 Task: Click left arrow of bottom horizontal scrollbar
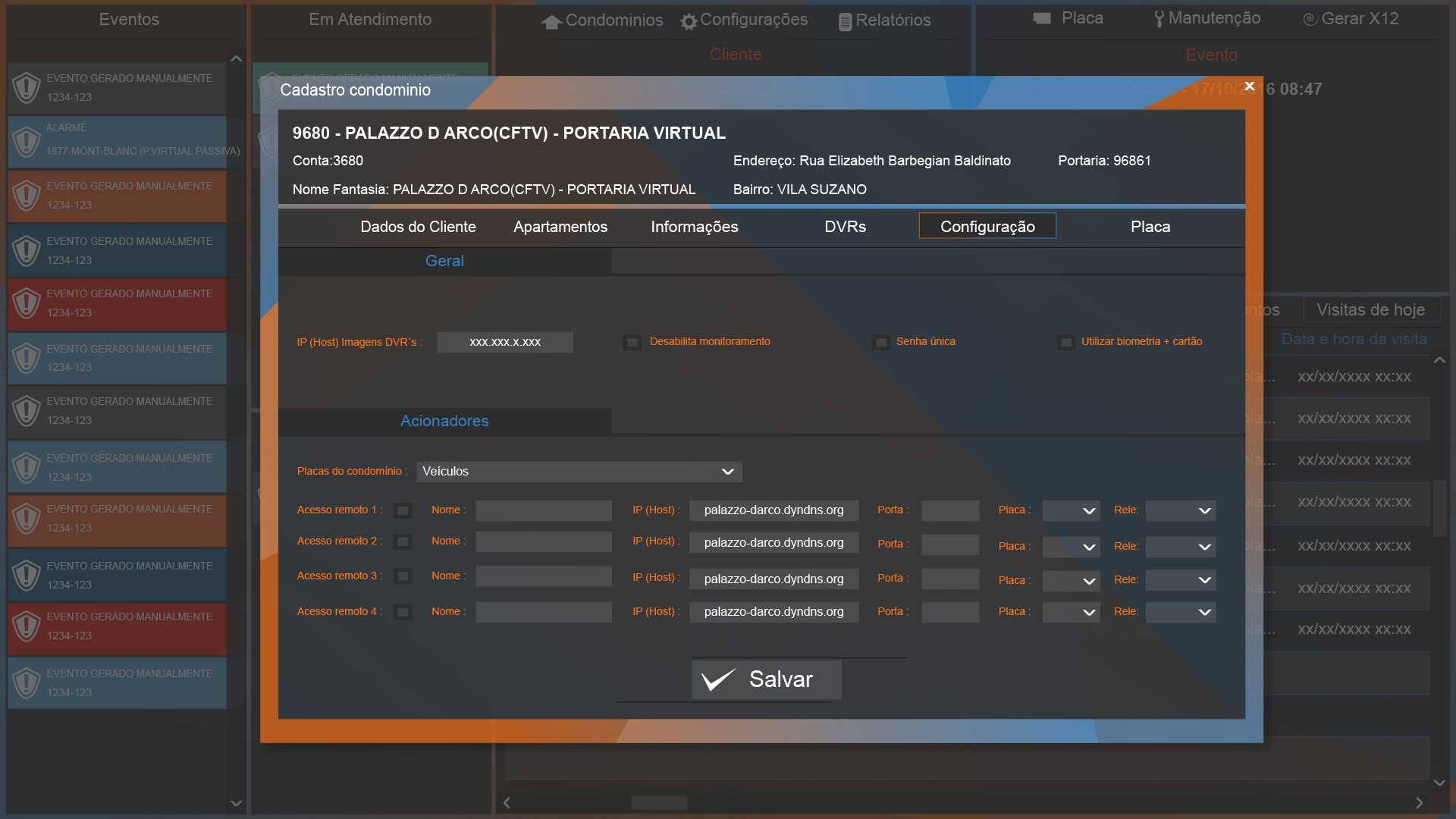[x=507, y=802]
